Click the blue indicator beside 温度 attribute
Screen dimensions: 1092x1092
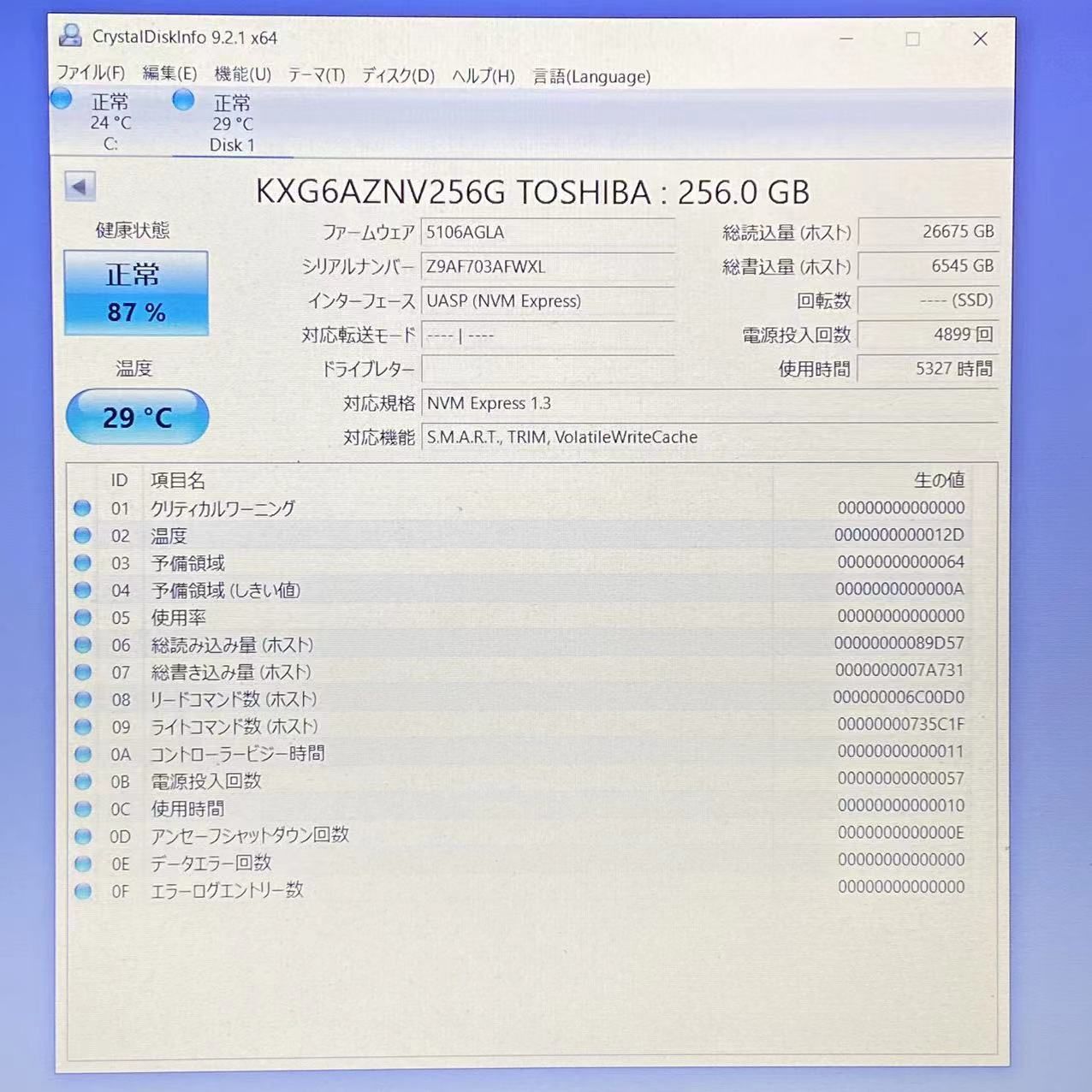[x=83, y=535]
